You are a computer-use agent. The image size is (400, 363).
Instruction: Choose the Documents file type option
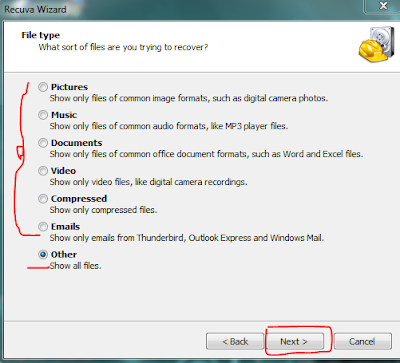click(x=43, y=143)
